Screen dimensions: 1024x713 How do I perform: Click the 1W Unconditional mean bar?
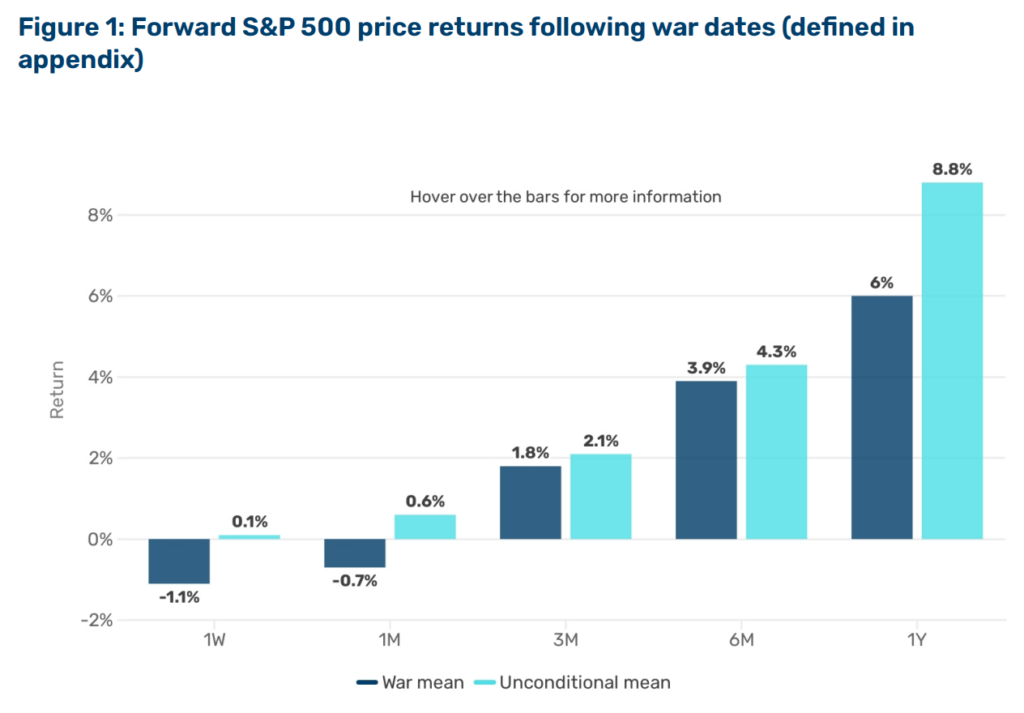249,537
